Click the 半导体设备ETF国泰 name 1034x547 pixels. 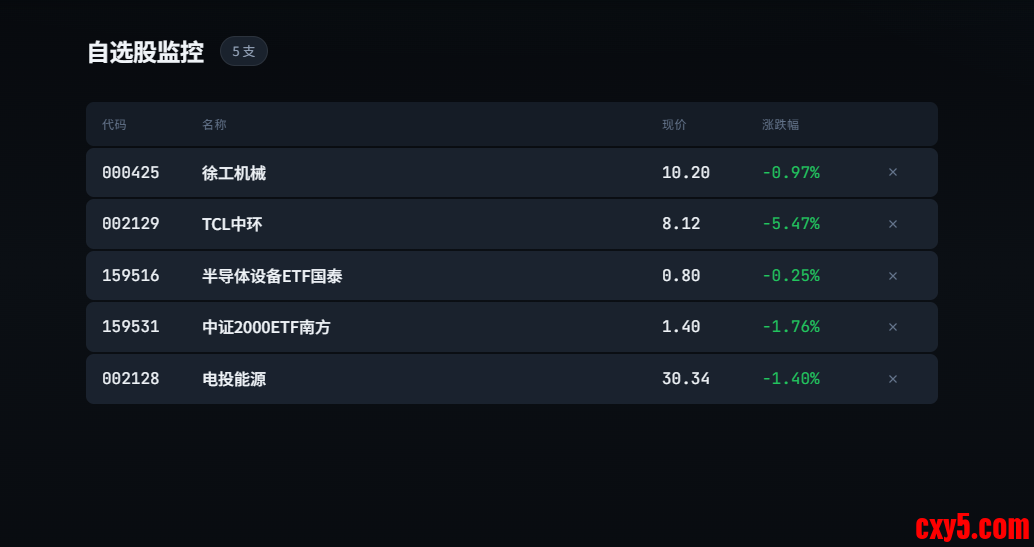pyautogui.click(x=272, y=276)
